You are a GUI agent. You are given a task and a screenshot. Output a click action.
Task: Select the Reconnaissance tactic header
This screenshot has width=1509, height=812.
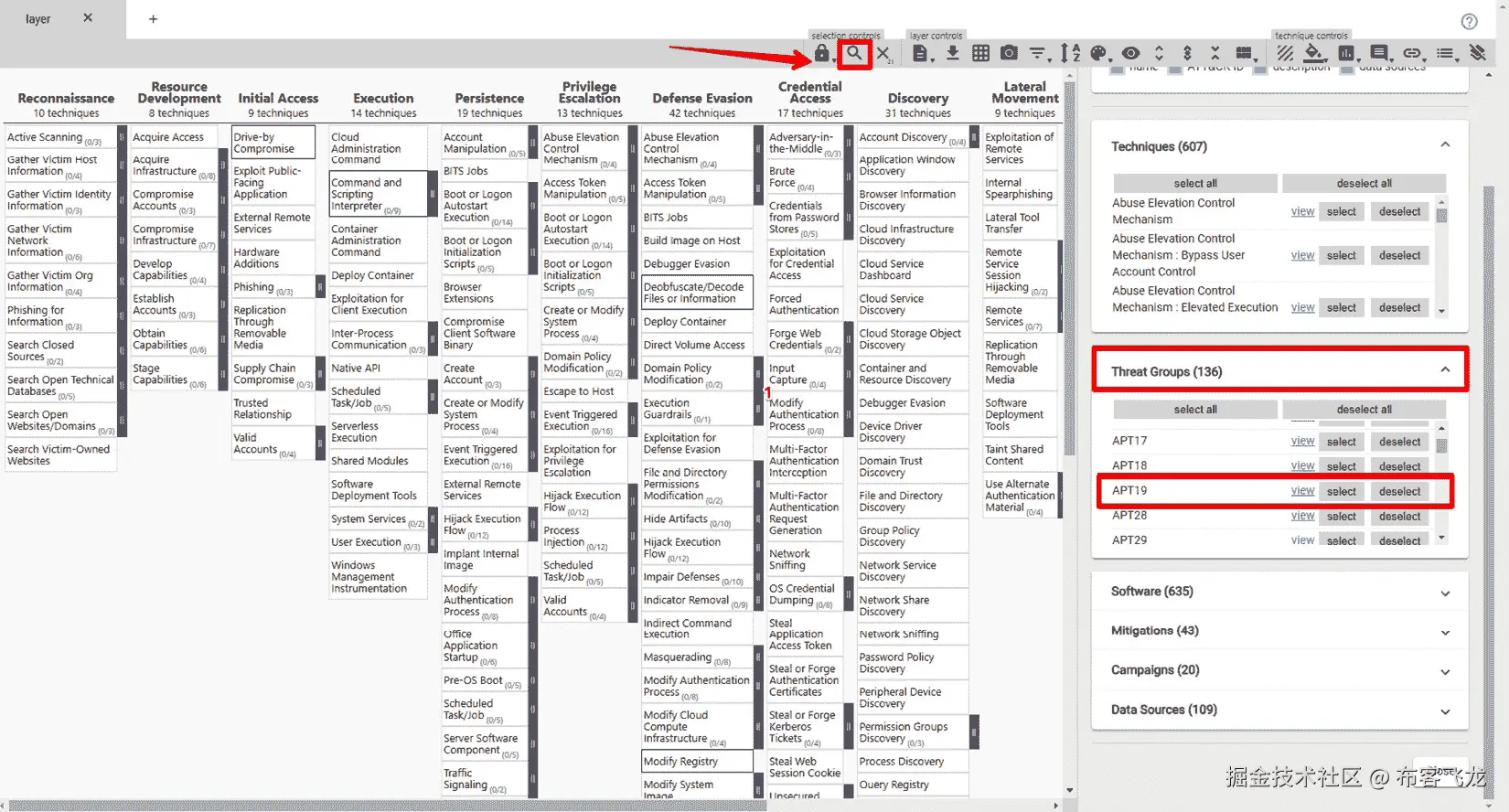click(66, 98)
